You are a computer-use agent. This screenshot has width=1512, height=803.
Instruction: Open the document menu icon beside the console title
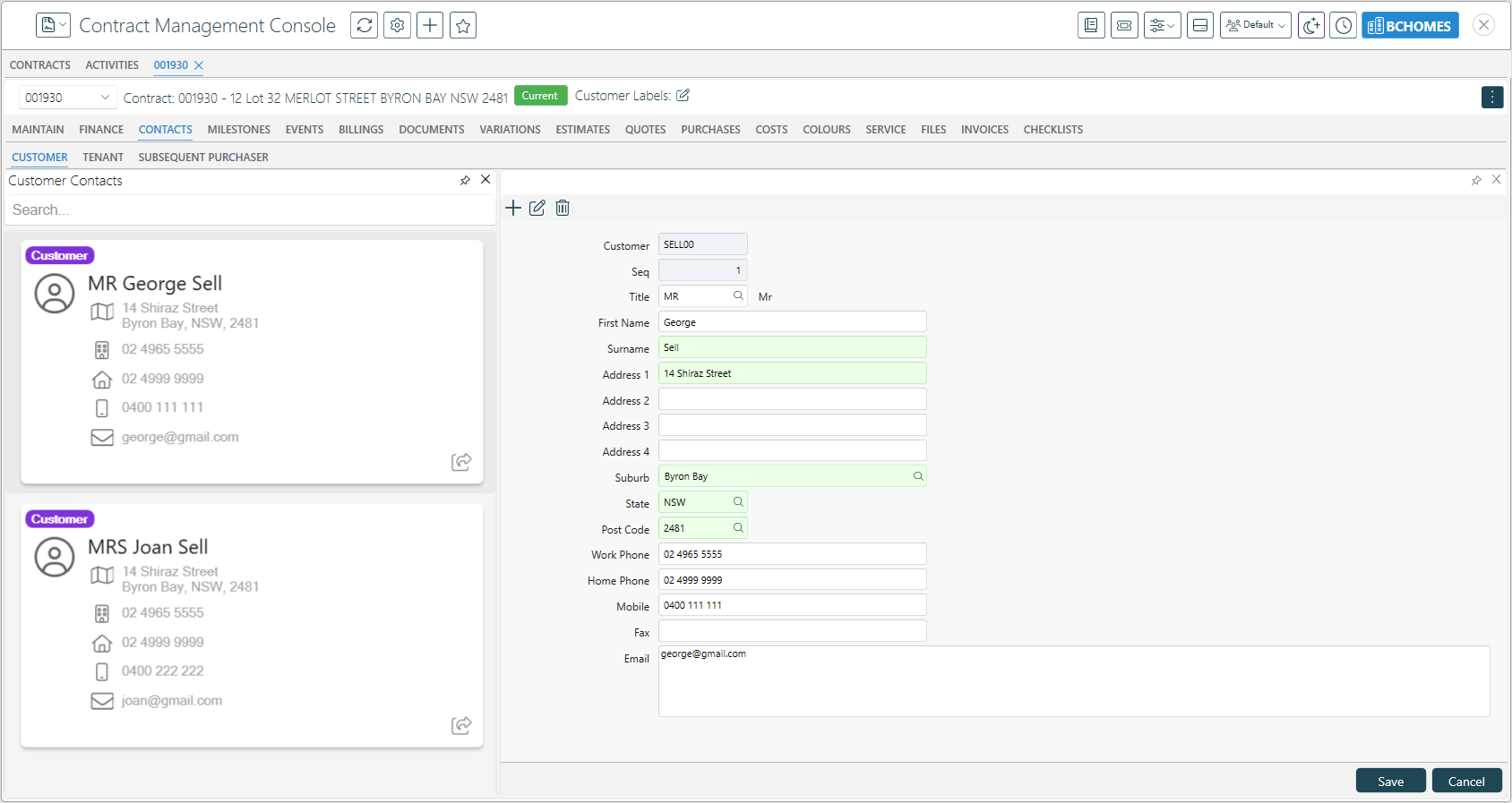click(x=53, y=25)
